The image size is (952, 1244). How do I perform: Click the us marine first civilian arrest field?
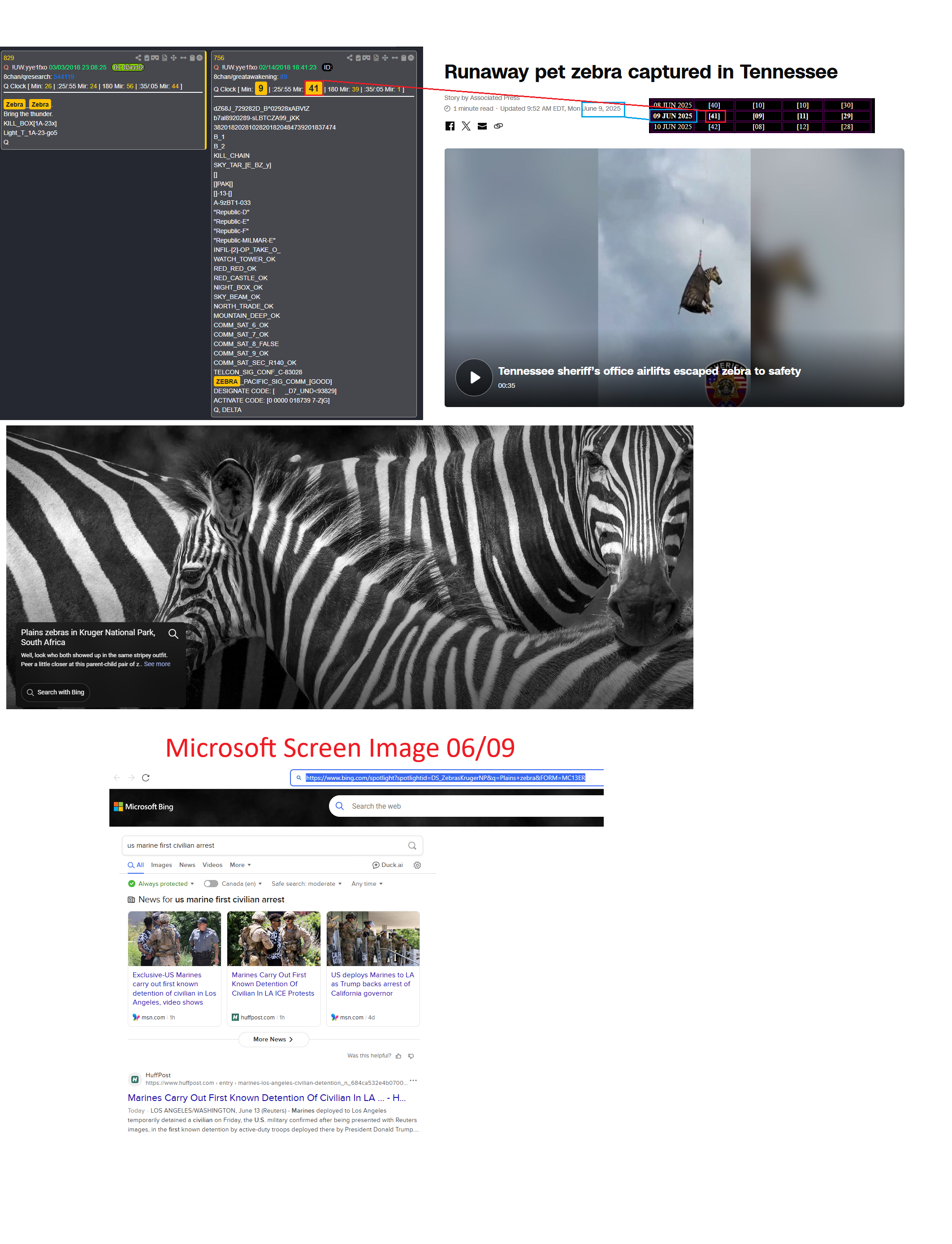pyautogui.click(x=272, y=845)
